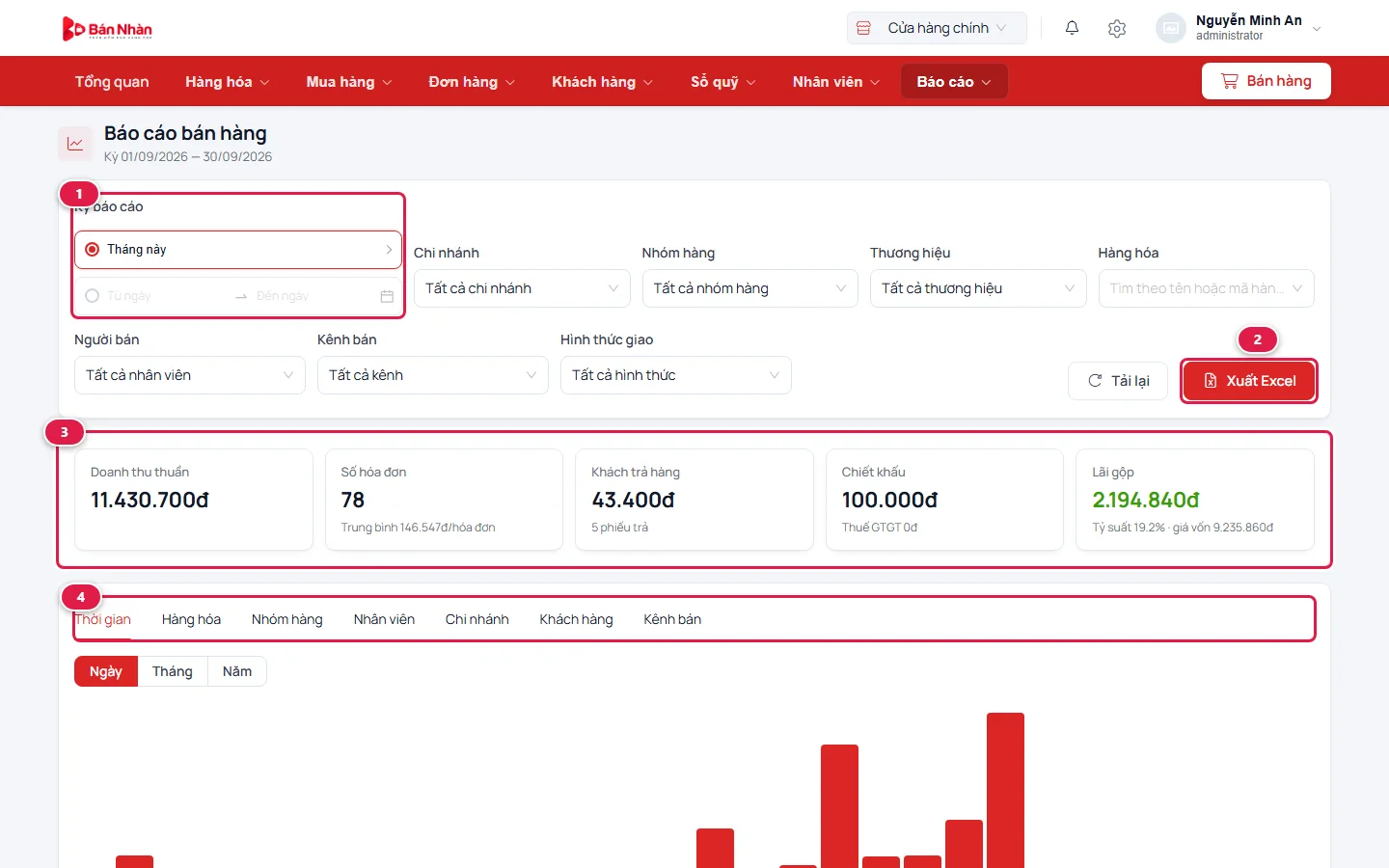Open the Hàng hóa top menu
Image resolution: width=1389 pixels, height=868 pixels.
tap(228, 82)
